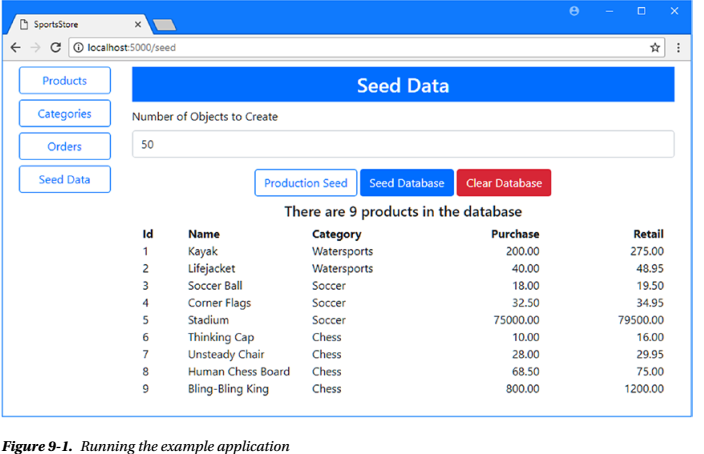Open the Chrome three-dot menu
Viewport: 704px width, 454px height.
[x=678, y=47]
